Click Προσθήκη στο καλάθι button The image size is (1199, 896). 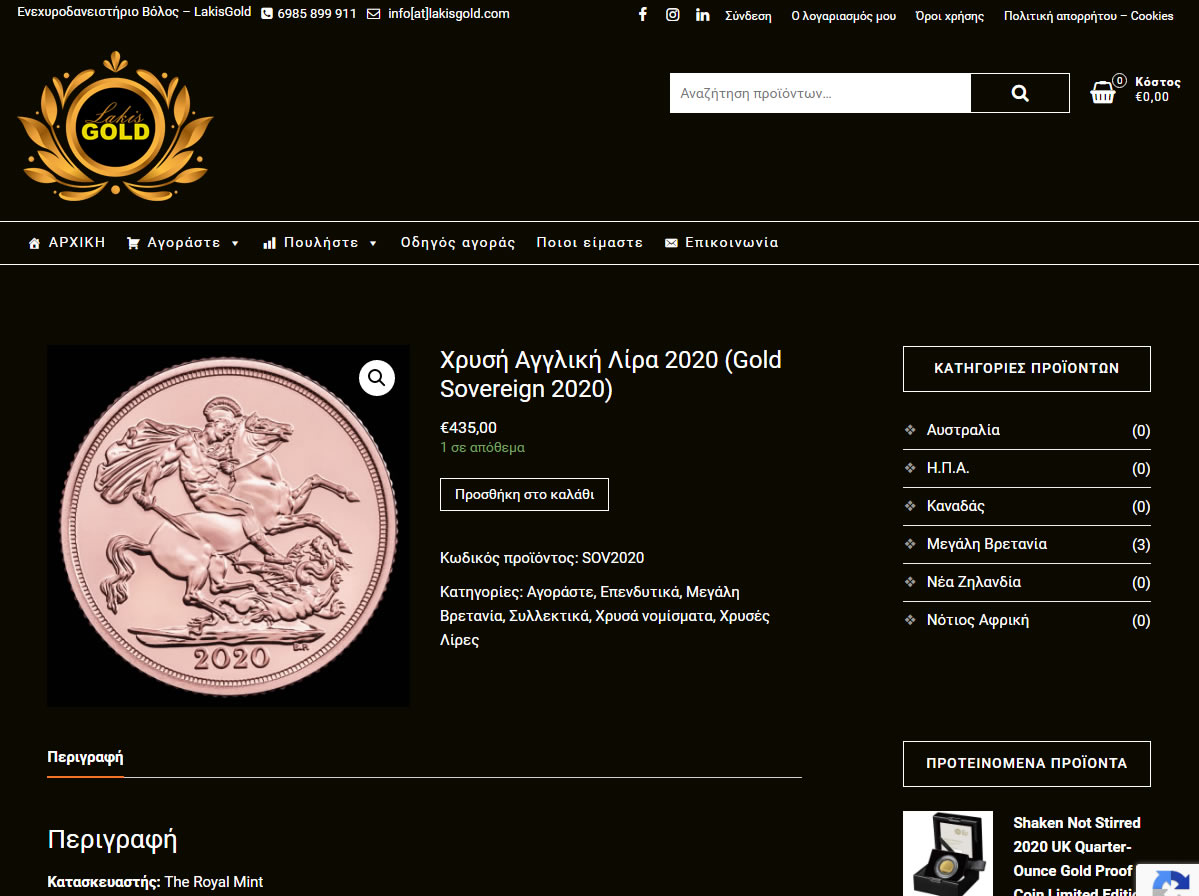click(525, 495)
